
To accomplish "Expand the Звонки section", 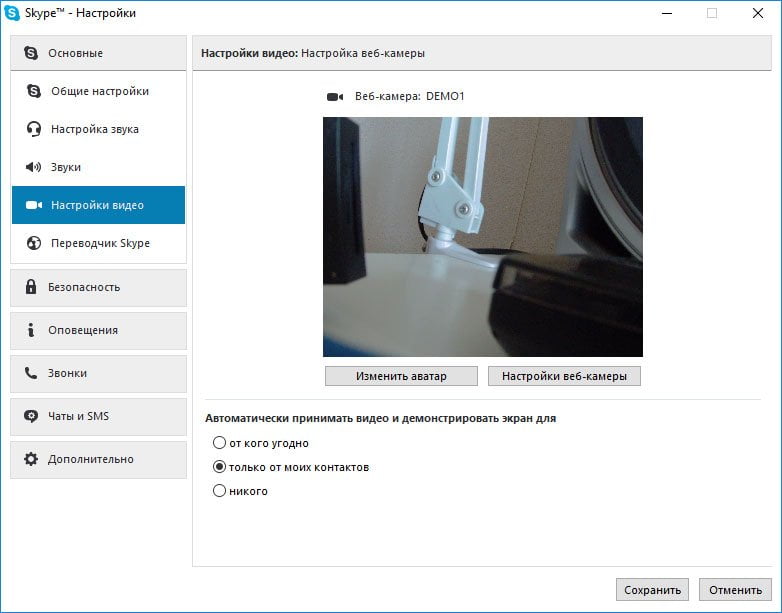I will [x=98, y=373].
